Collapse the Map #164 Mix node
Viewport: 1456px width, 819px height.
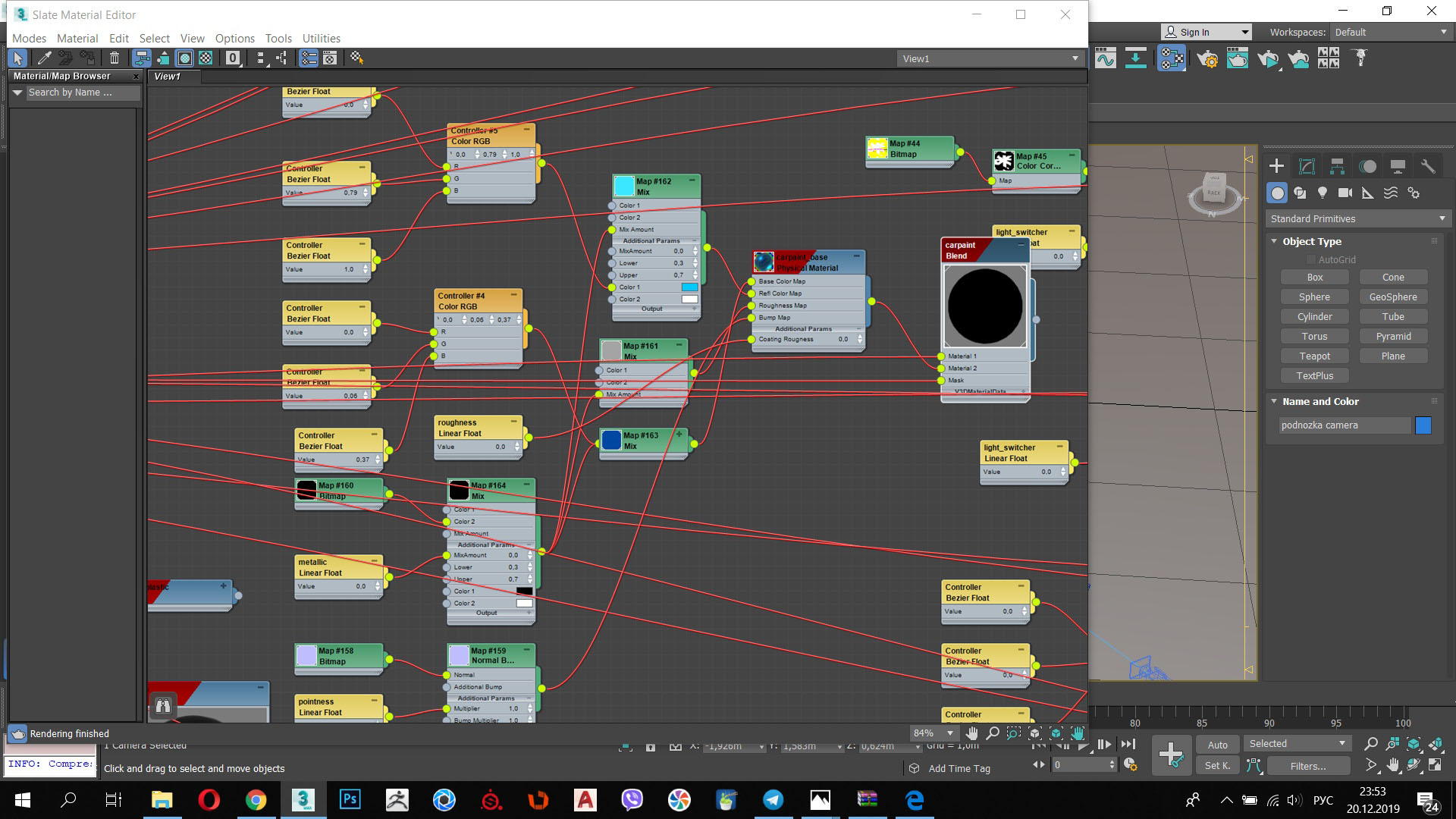527,485
